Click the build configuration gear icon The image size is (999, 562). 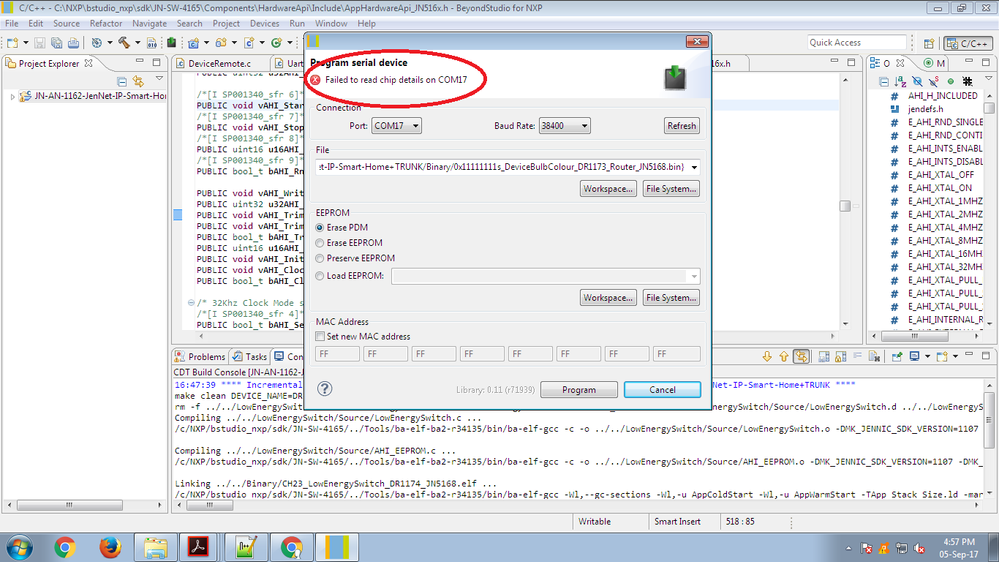pos(97,43)
